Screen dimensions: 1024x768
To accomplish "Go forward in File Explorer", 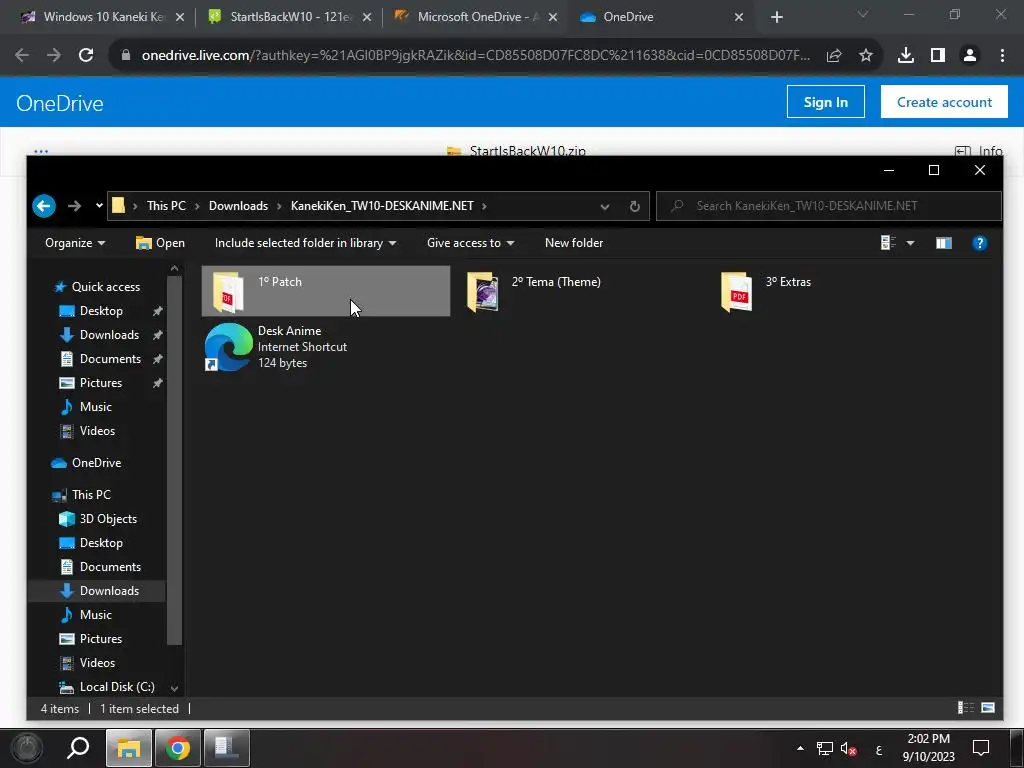I will pyautogui.click(x=74, y=206).
